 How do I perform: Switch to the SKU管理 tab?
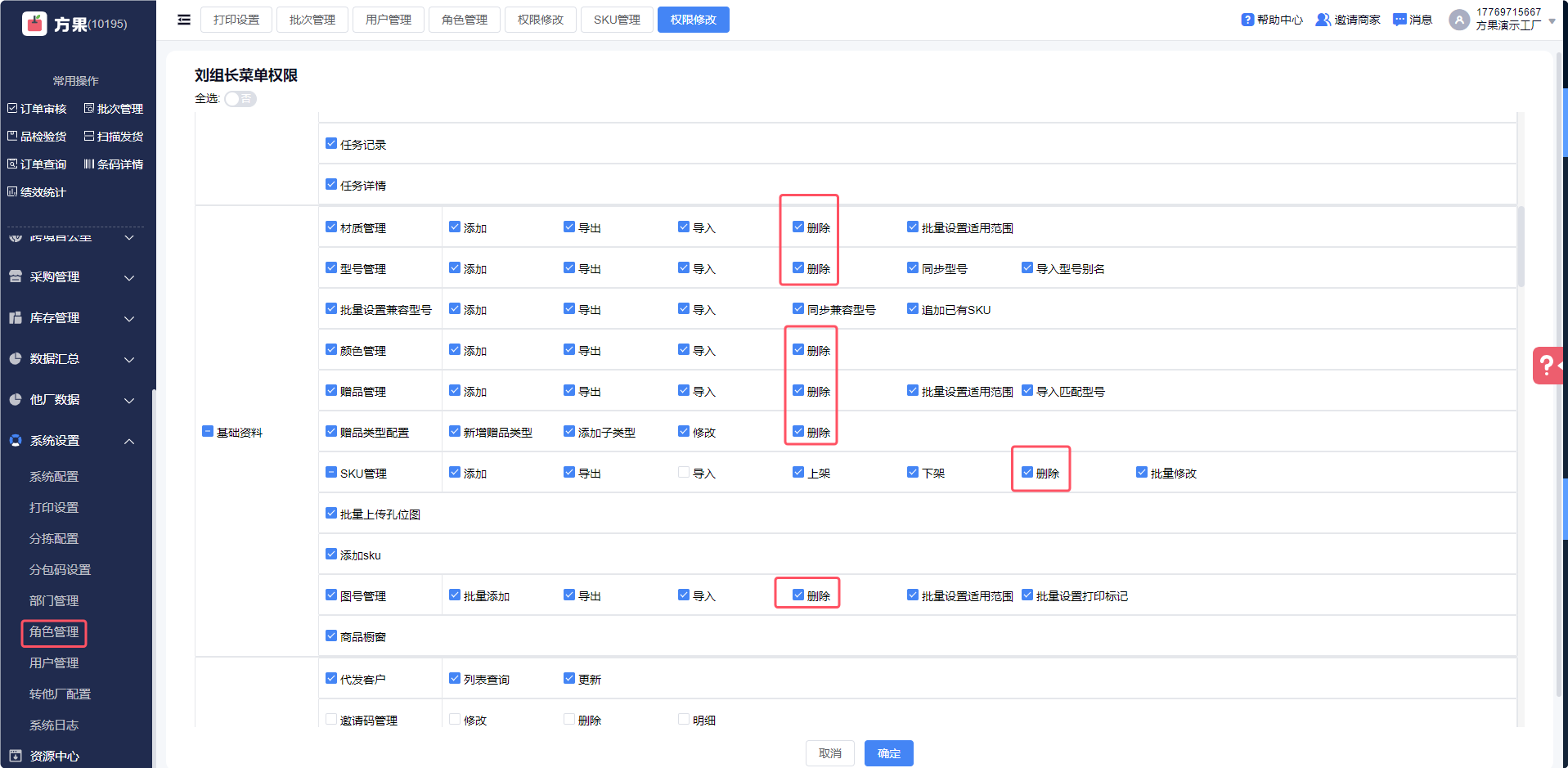click(x=617, y=20)
